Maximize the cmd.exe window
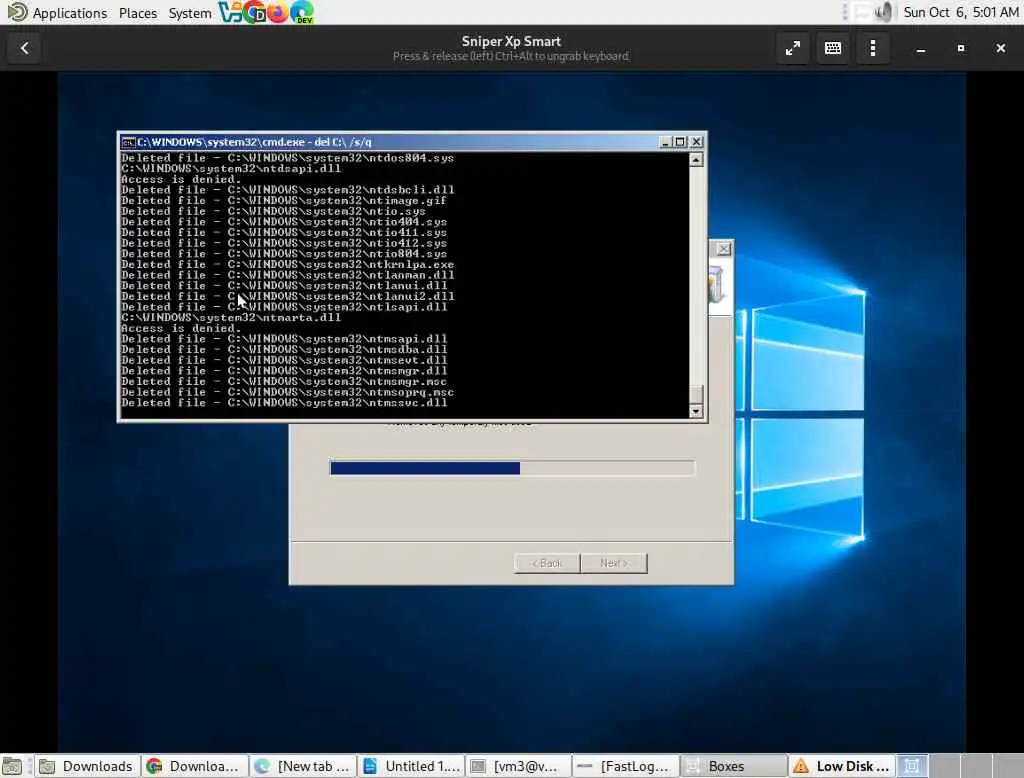Image resolution: width=1024 pixels, height=778 pixels. tap(680, 142)
